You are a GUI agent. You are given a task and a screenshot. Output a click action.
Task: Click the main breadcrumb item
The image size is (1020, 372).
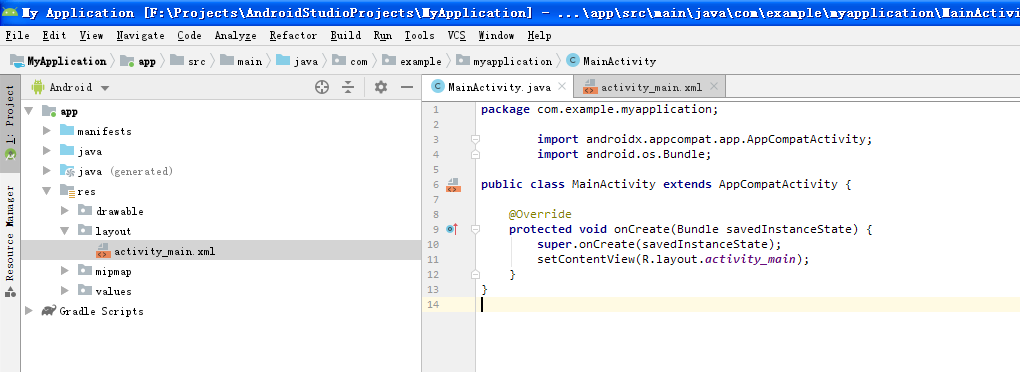pyautogui.click(x=241, y=61)
